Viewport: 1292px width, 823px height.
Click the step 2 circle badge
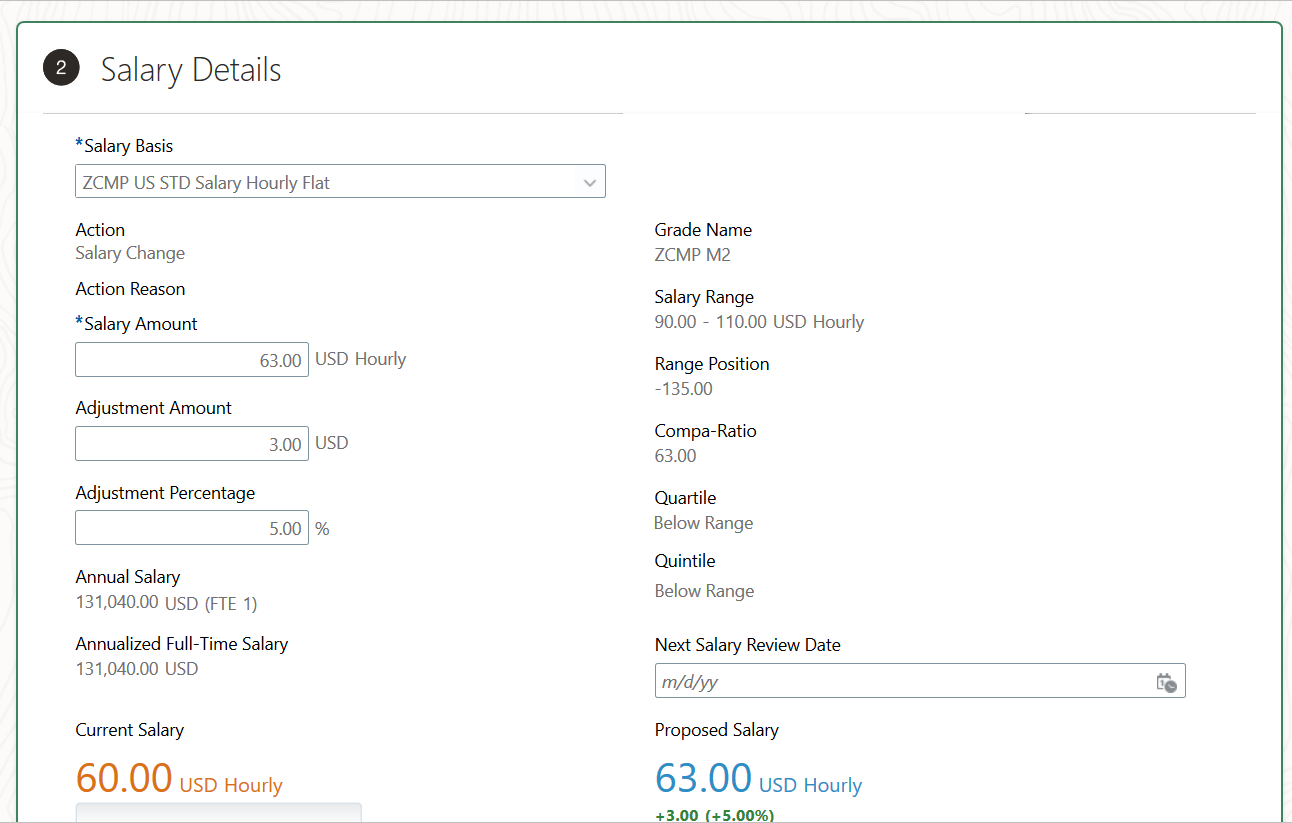coord(61,68)
